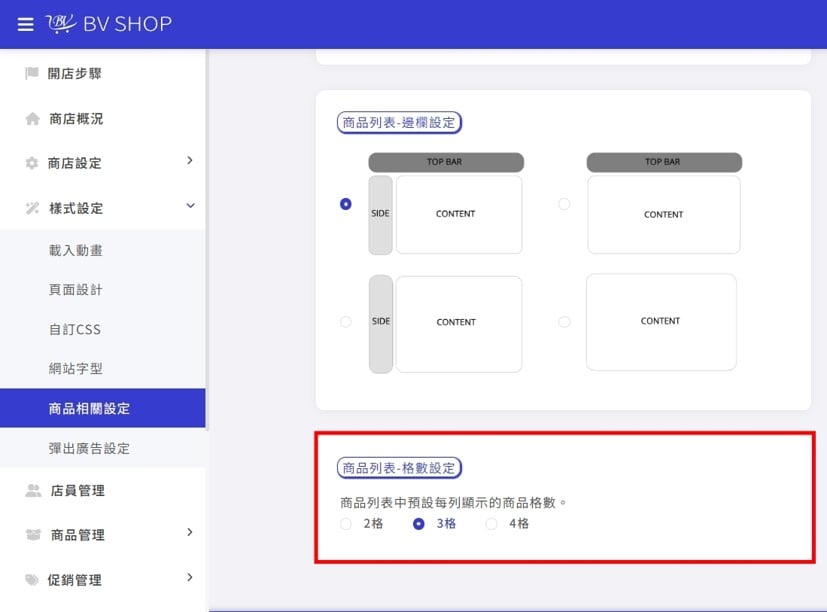Click the magic wand icon beside 樣式設定
The height and width of the screenshot is (612, 827).
point(32,208)
